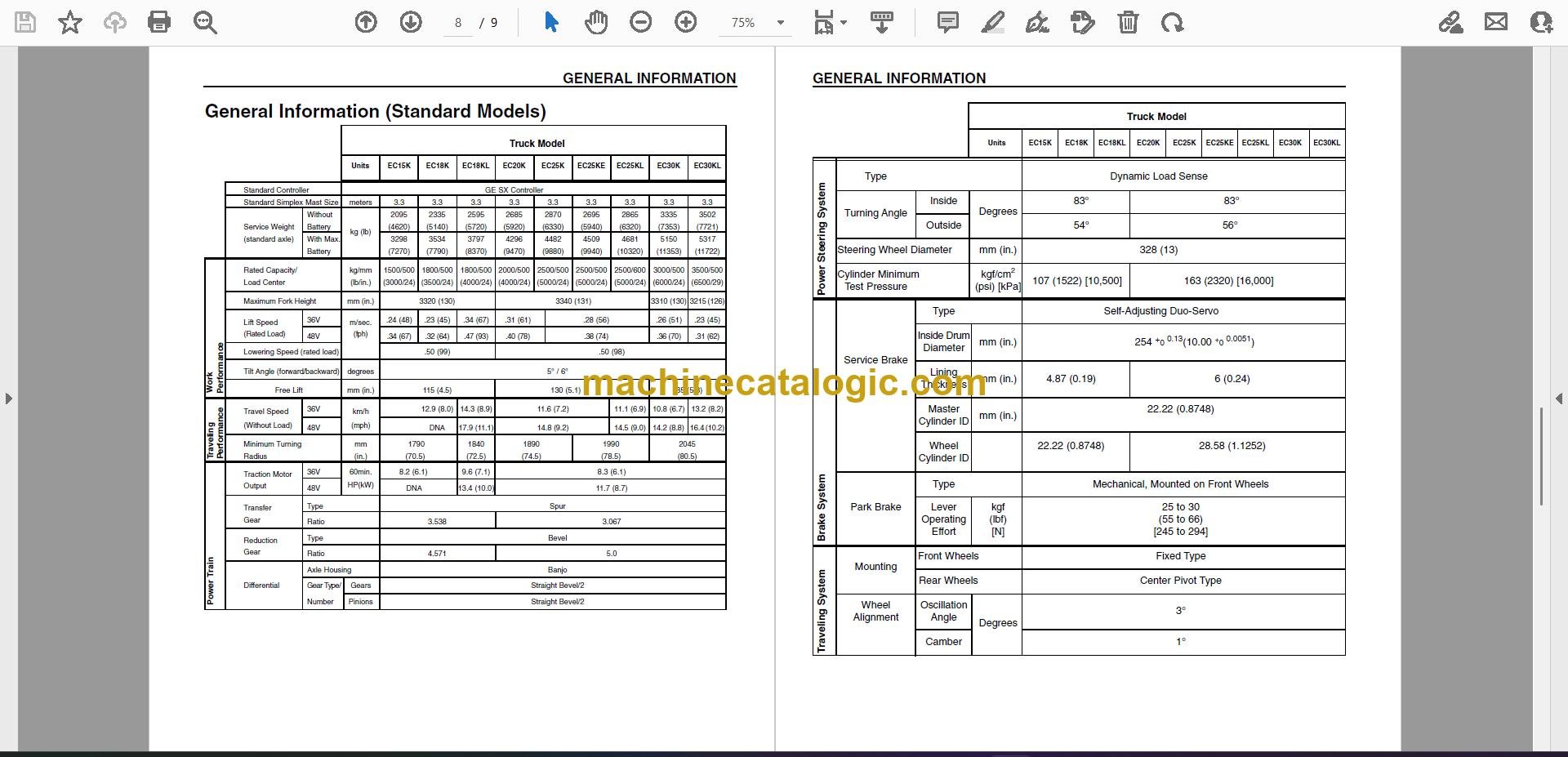Screen dimensions: 1568x757
Task: Go to the previous page
Action: pos(366,22)
